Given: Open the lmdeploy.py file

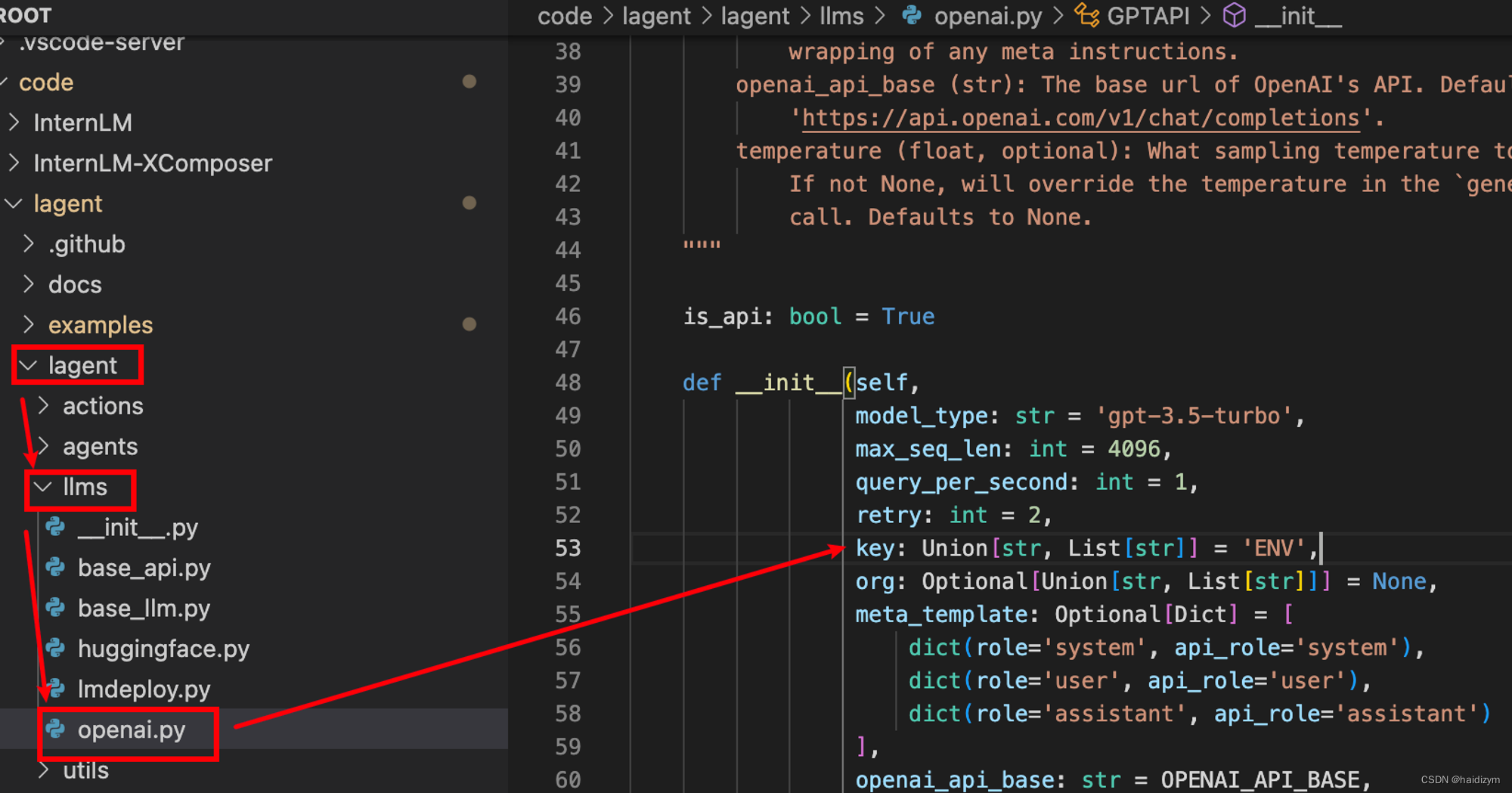Looking at the screenshot, I should click(x=144, y=689).
